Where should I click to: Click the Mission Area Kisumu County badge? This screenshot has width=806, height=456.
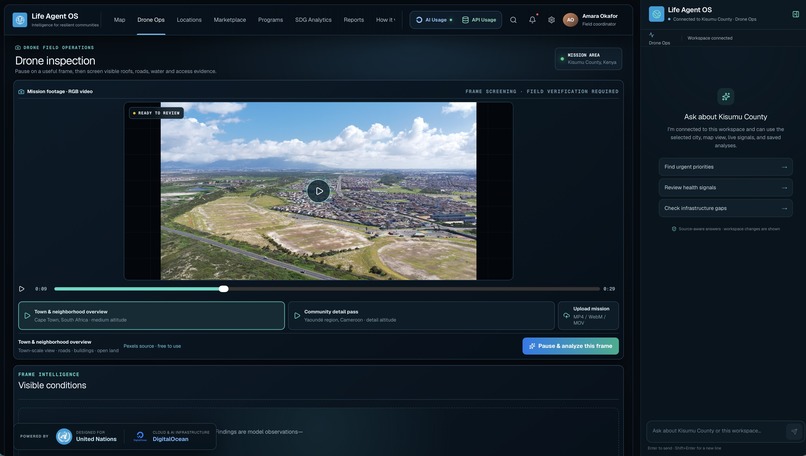(x=588, y=59)
